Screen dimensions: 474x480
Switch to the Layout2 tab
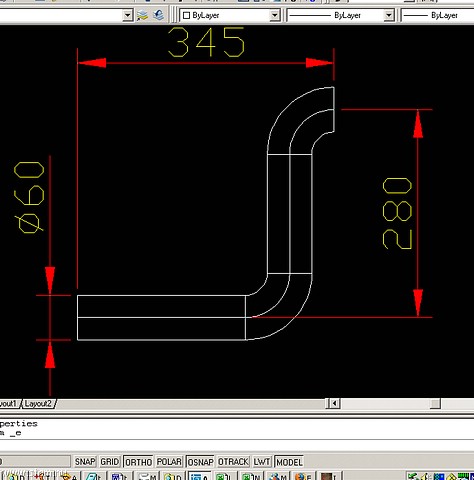click(39, 404)
